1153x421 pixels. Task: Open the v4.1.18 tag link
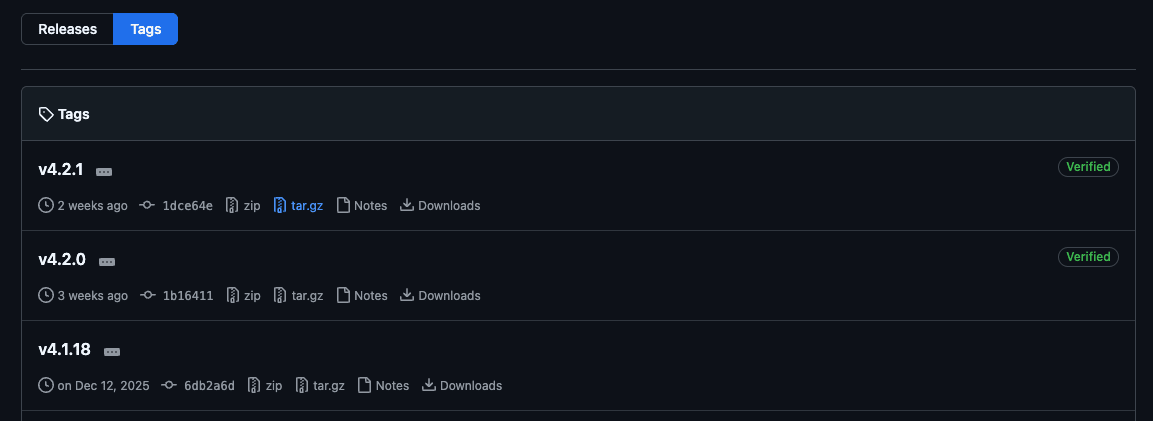[65, 350]
